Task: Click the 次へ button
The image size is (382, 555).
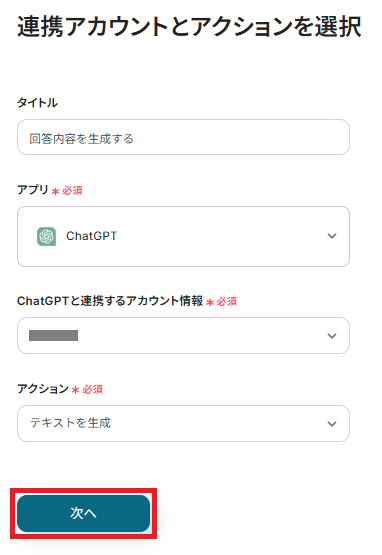Action: pos(84,513)
